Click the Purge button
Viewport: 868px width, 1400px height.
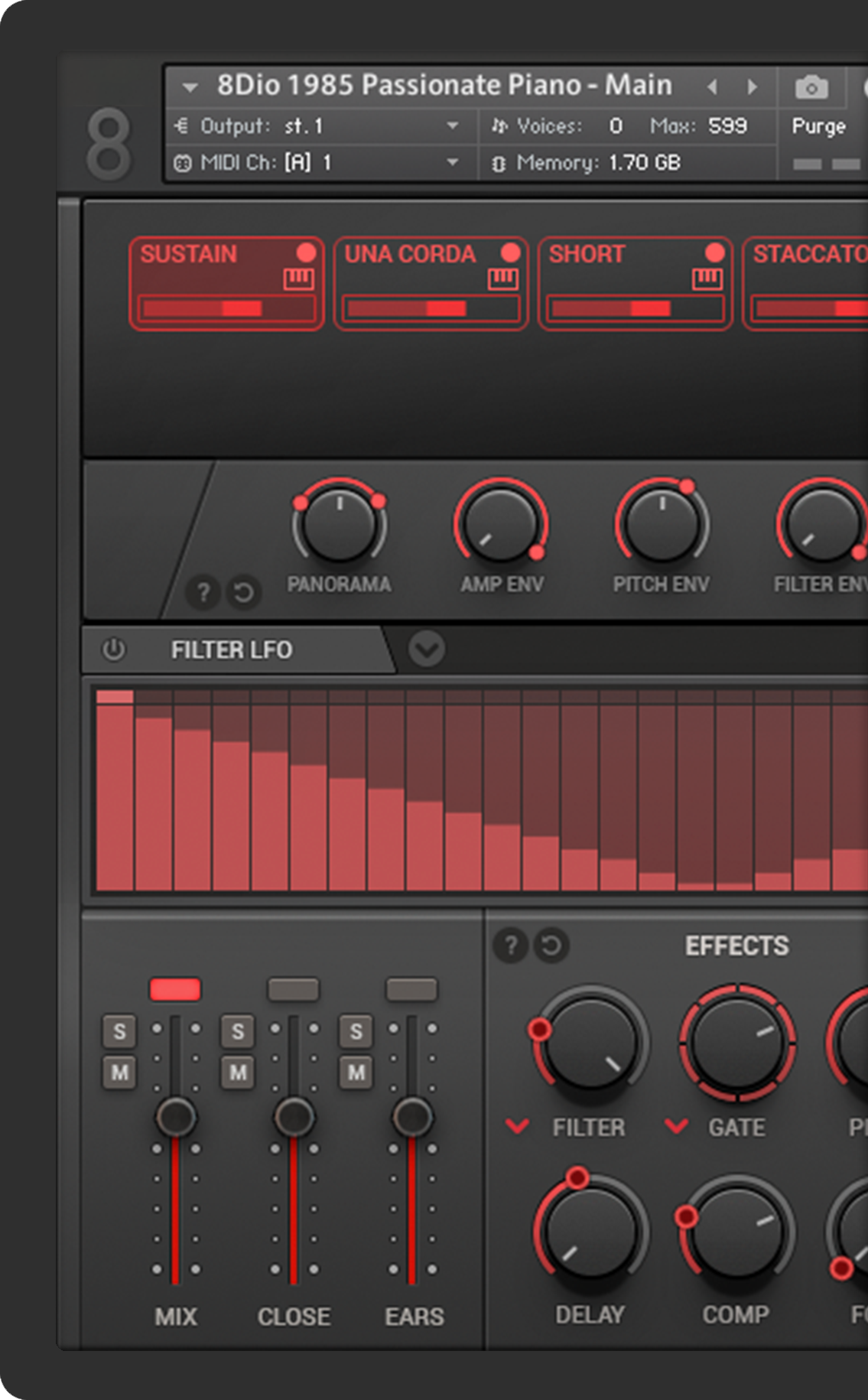pos(818,126)
